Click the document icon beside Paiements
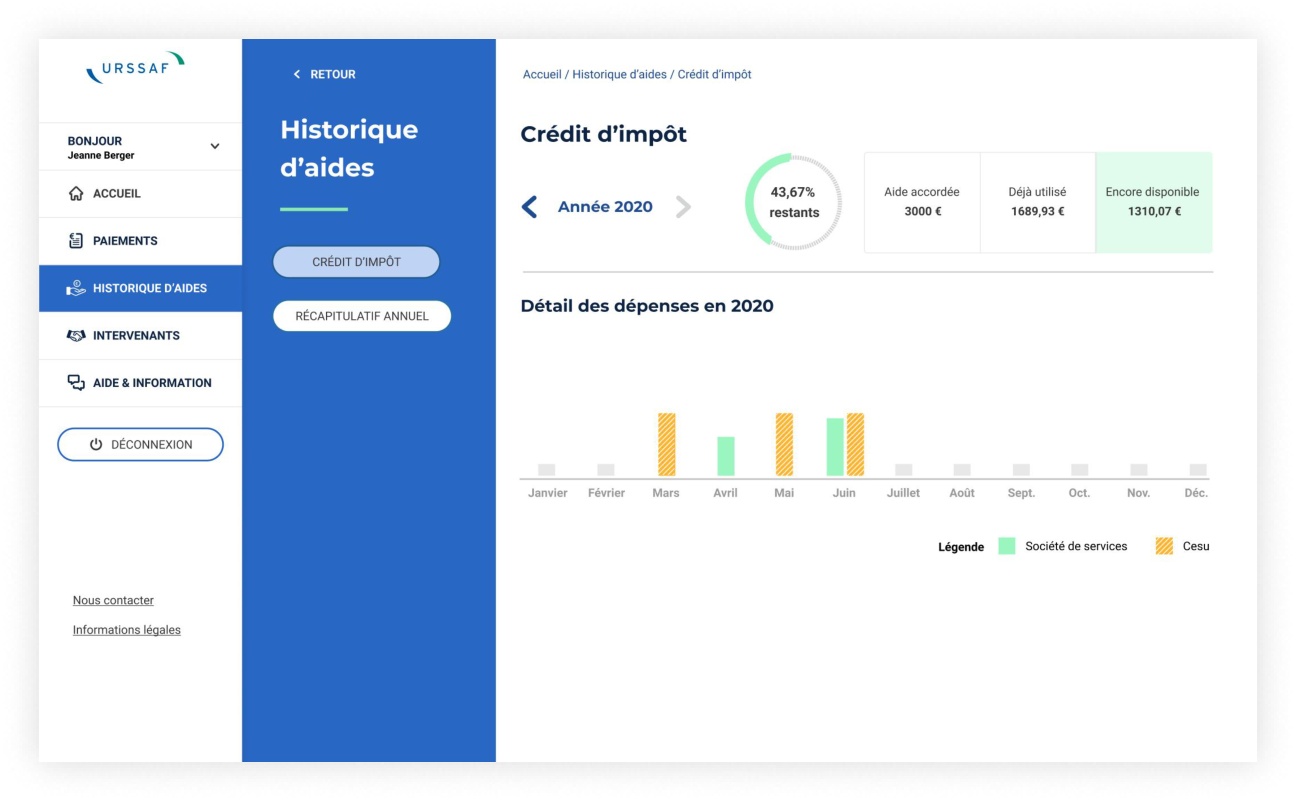Image resolution: width=1296 pixels, height=801 pixels. coord(76,241)
